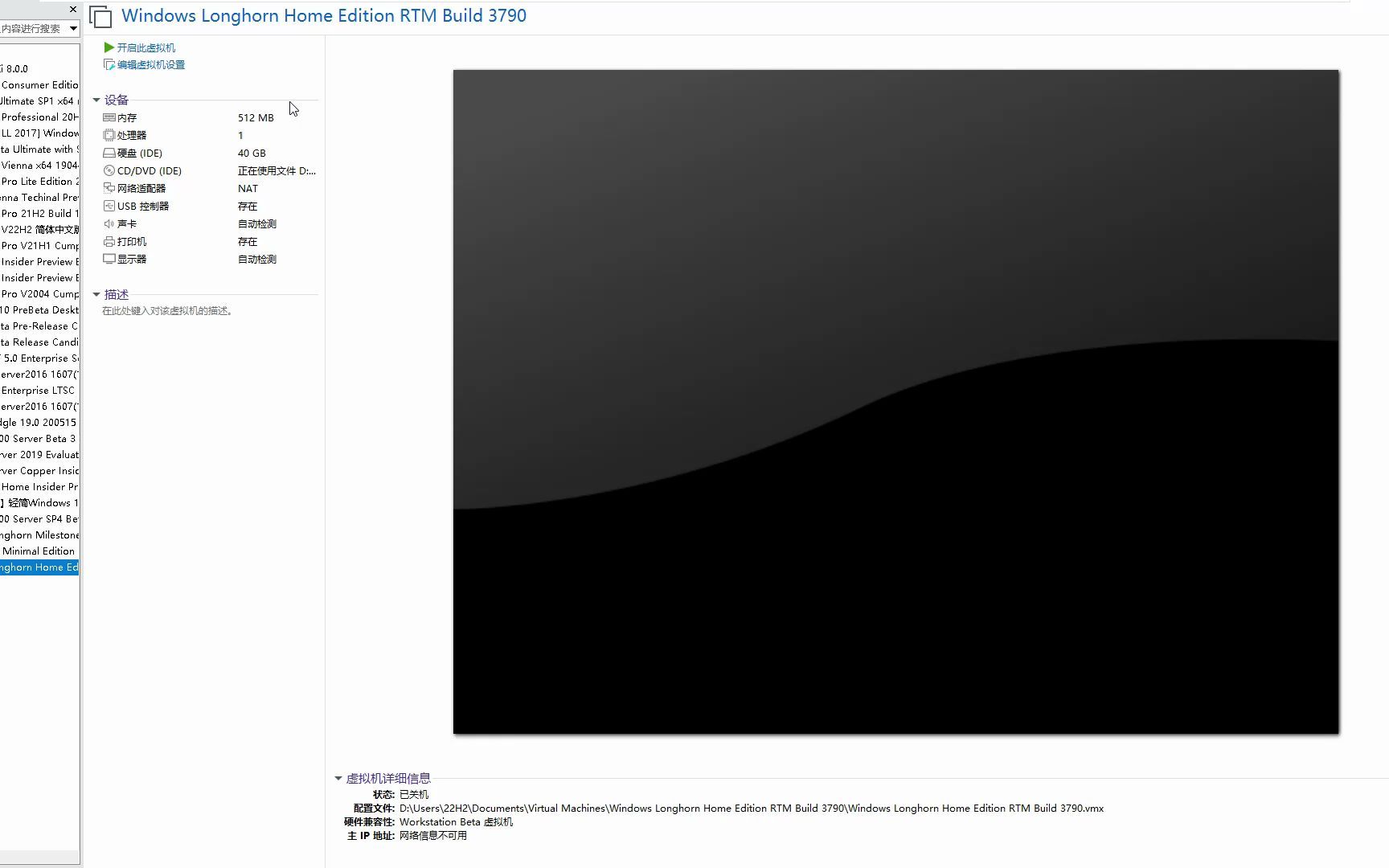
Task: Select the 10 PreBeta Desktop library item
Action: point(39,310)
